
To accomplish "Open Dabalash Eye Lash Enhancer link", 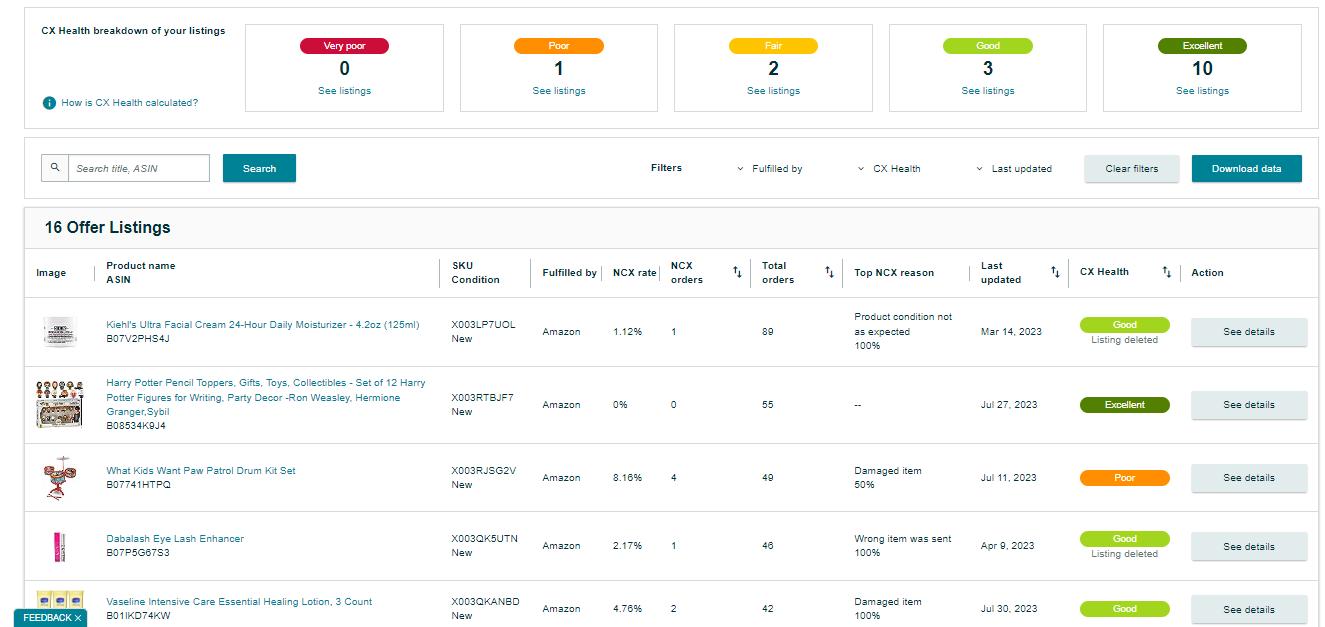I will click(175, 539).
